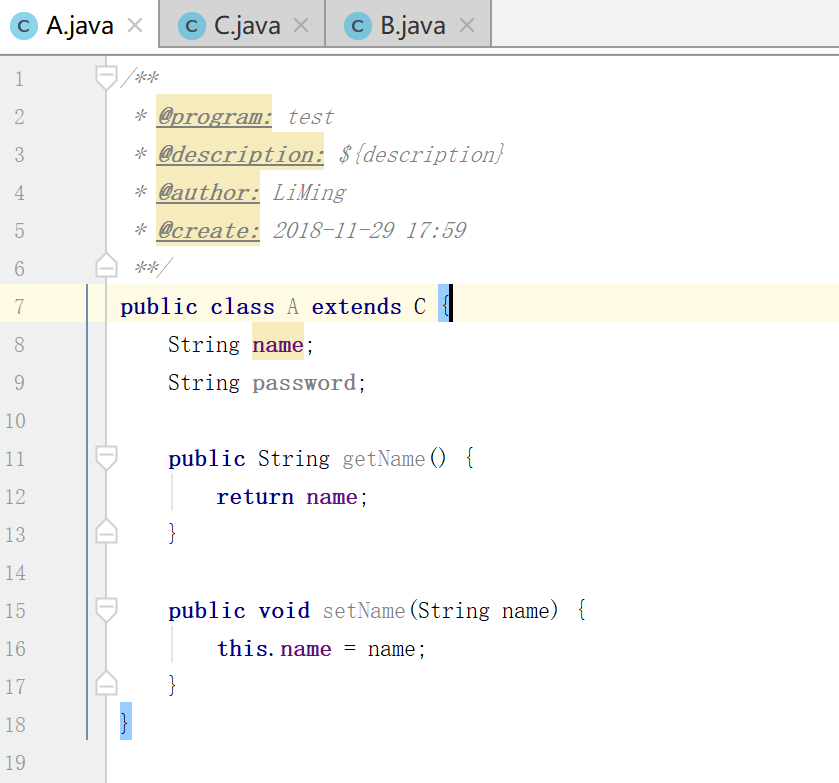Place cursor on the highlighted name field
The image size is (839, 783).
click(277, 344)
